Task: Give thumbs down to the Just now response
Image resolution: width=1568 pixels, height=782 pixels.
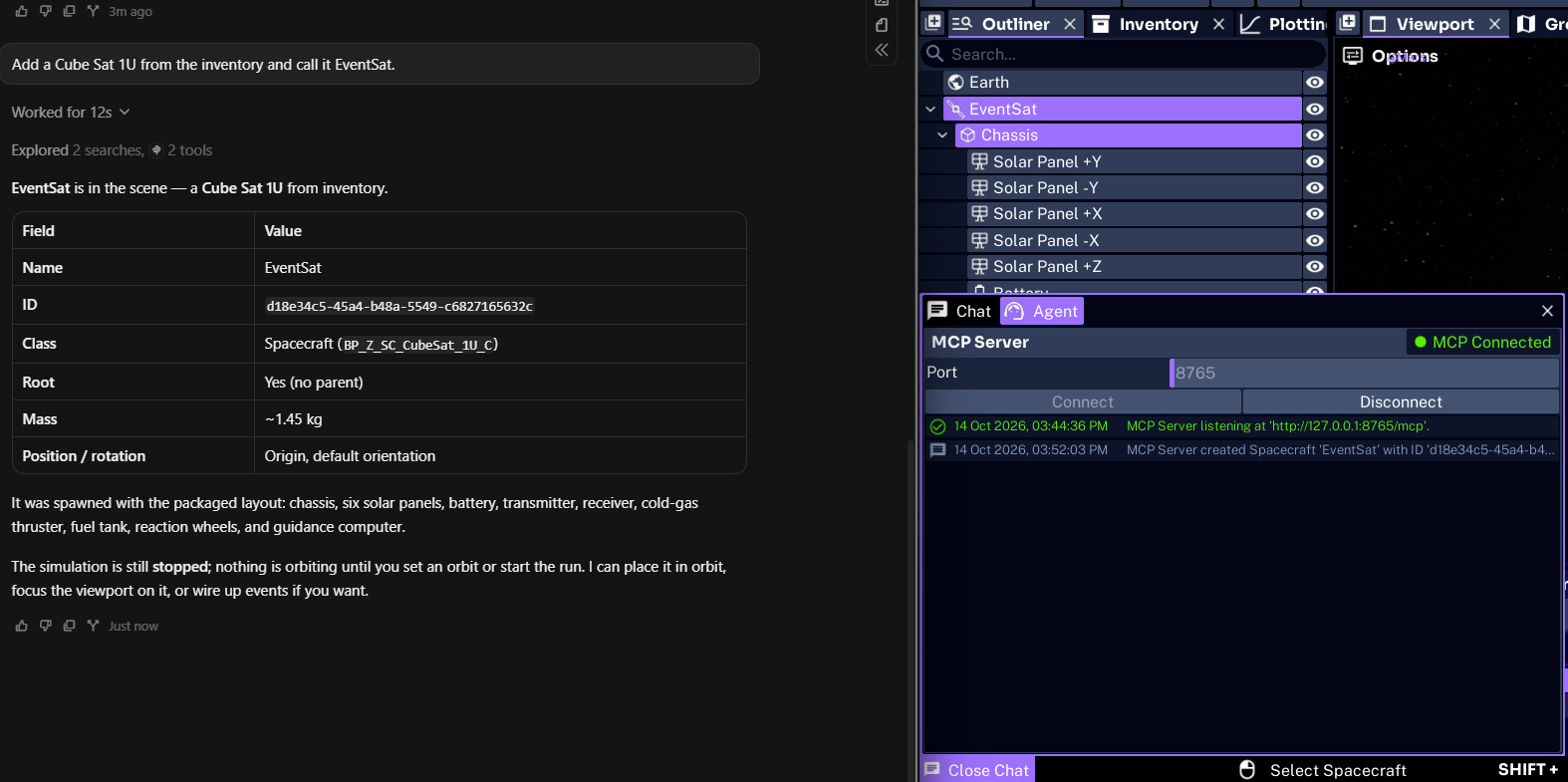Action: [x=45, y=626]
